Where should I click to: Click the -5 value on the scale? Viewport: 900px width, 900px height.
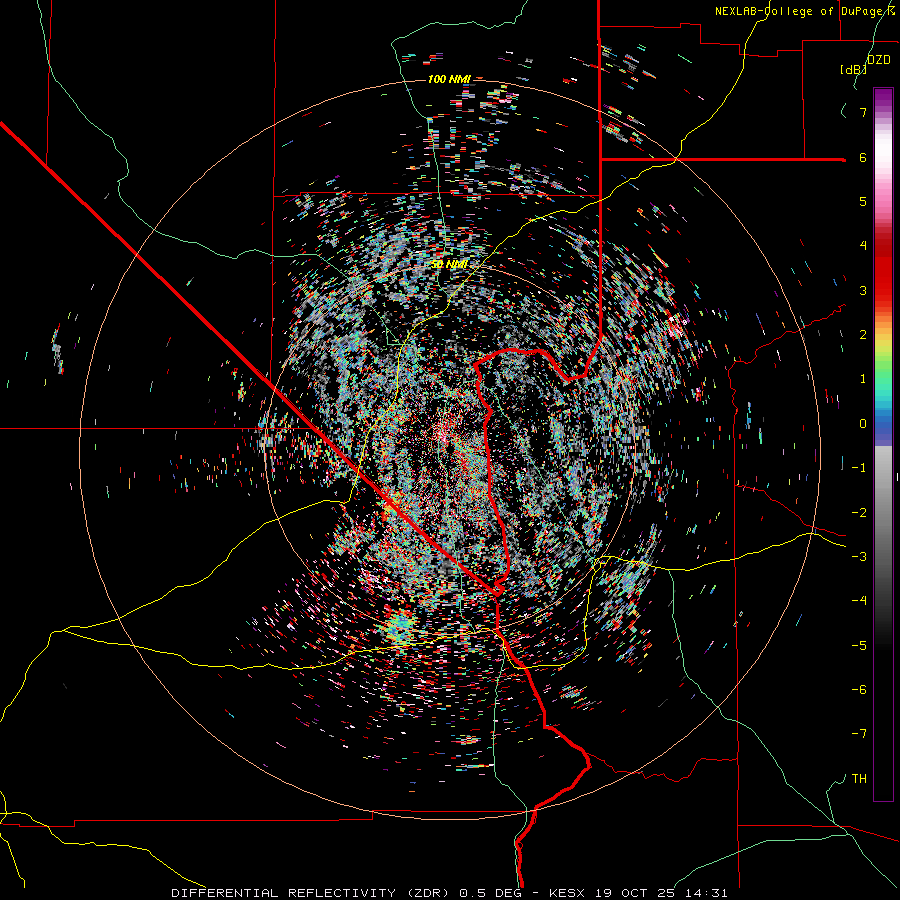coord(859,646)
